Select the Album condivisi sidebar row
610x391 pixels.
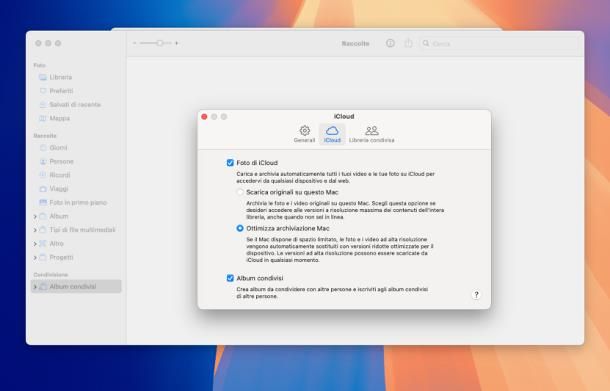[x=76, y=287]
